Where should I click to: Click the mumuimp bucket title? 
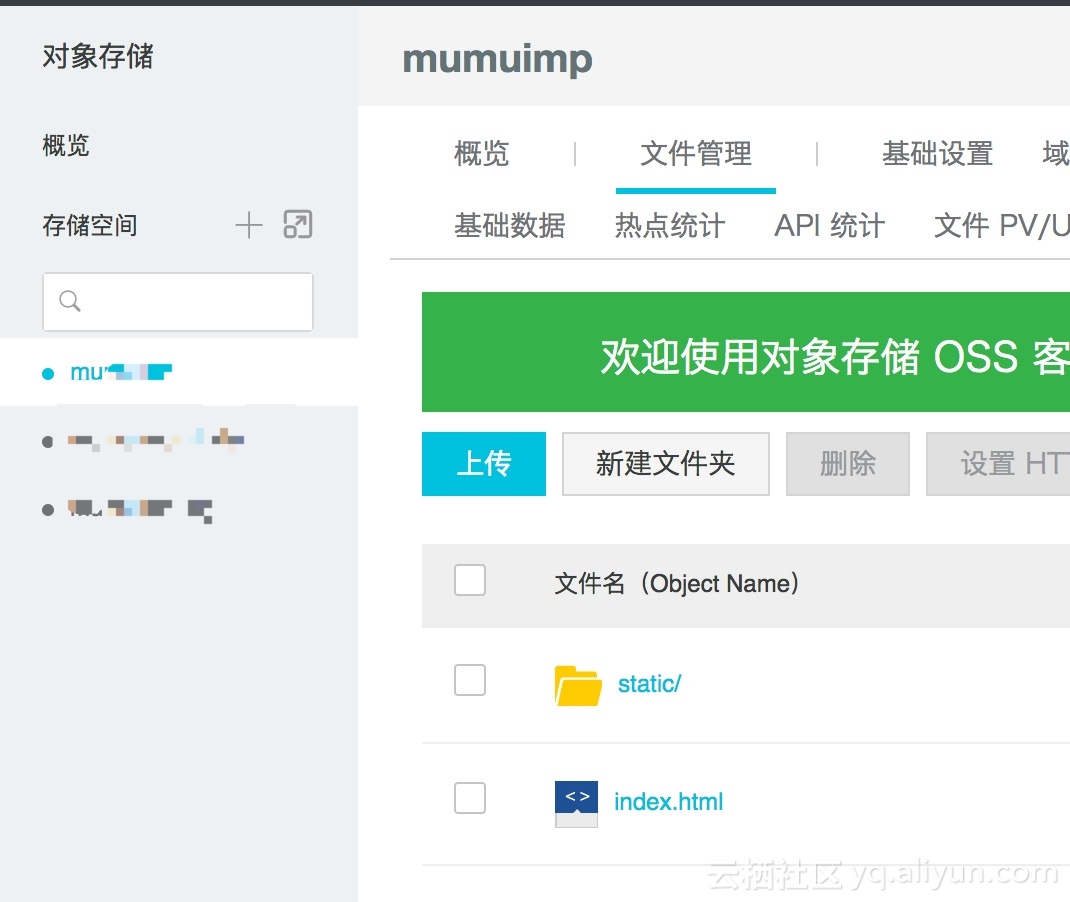(x=497, y=59)
